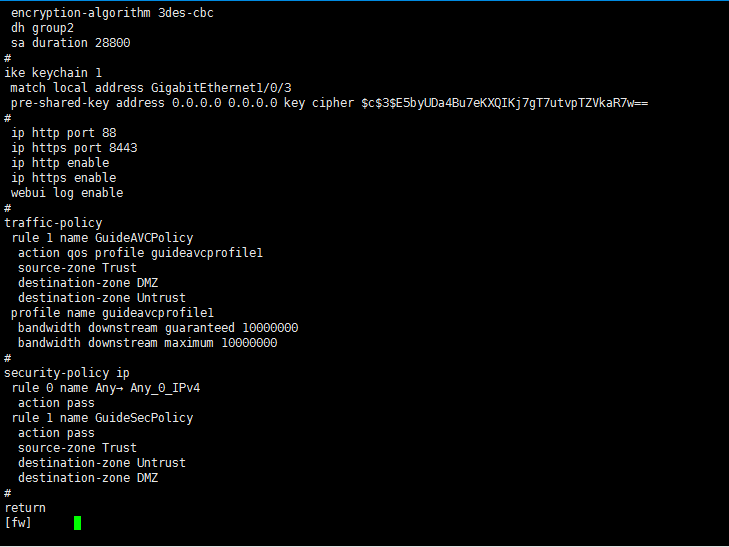Click the 'bandwidth downstream guaranteed 10000000' line
Screen dimensions: 729x547
[158, 328]
